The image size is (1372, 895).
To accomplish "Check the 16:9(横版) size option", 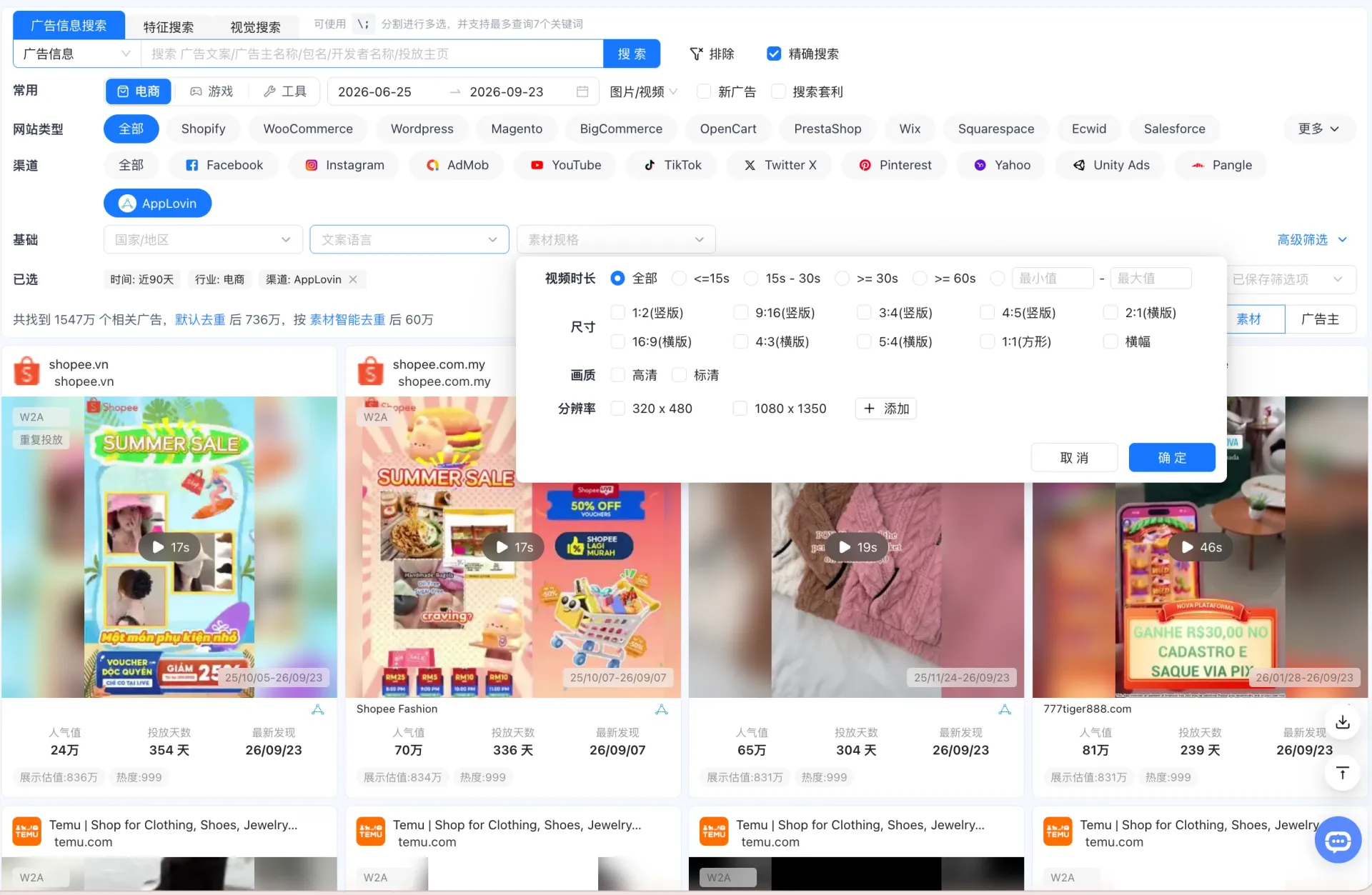I will [618, 341].
